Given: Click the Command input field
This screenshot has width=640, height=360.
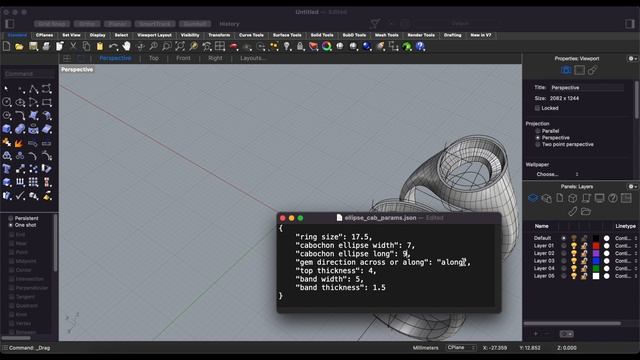Looking at the screenshot, I should 29,74.
